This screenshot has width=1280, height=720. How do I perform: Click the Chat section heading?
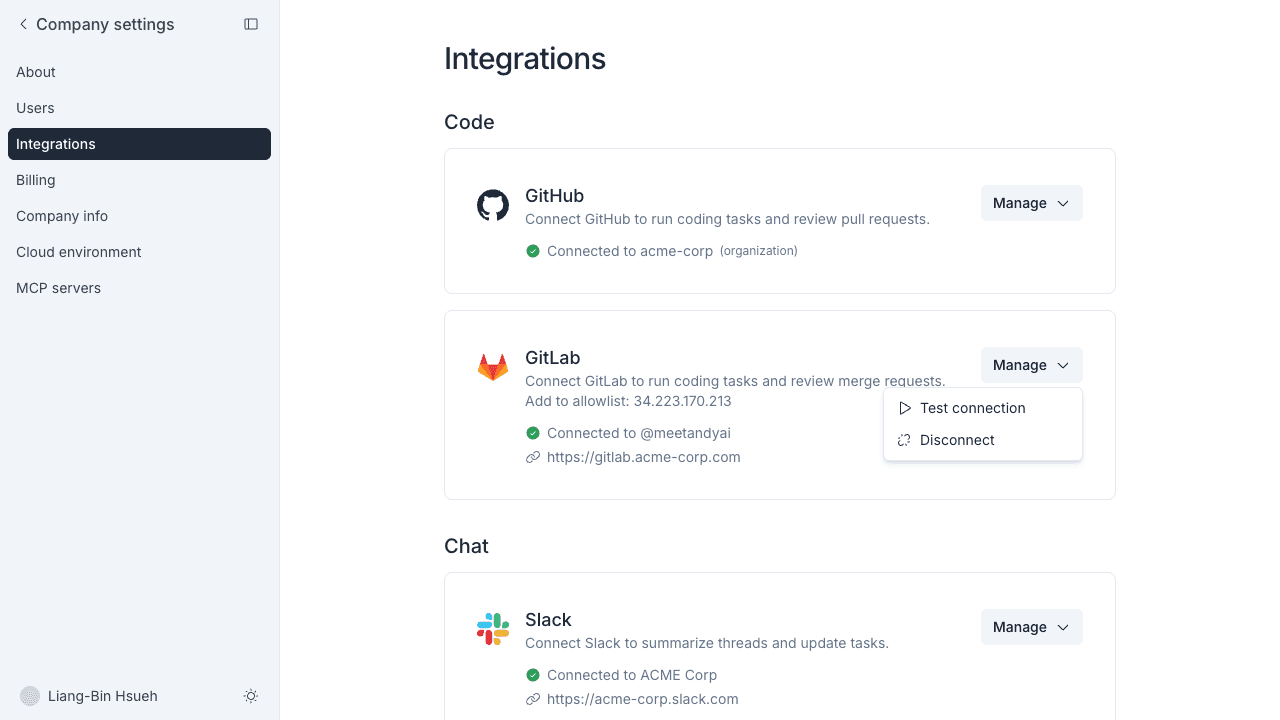466,546
